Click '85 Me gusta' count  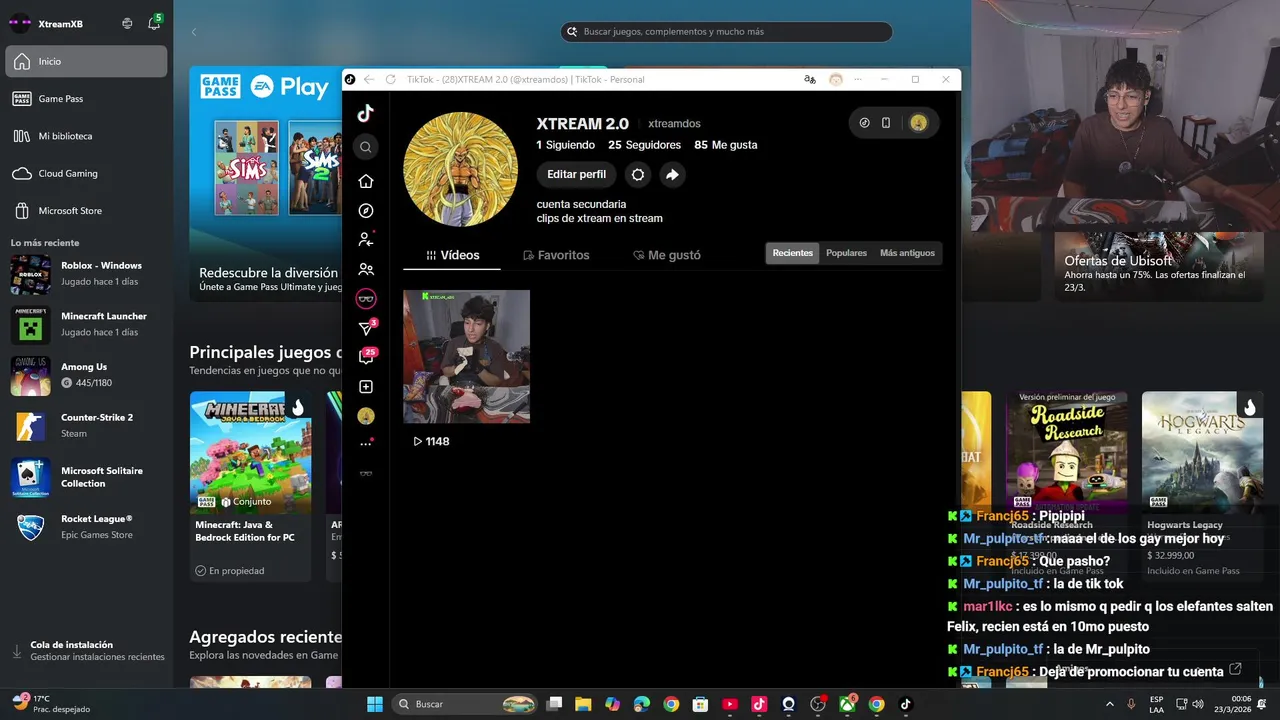coord(725,145)
